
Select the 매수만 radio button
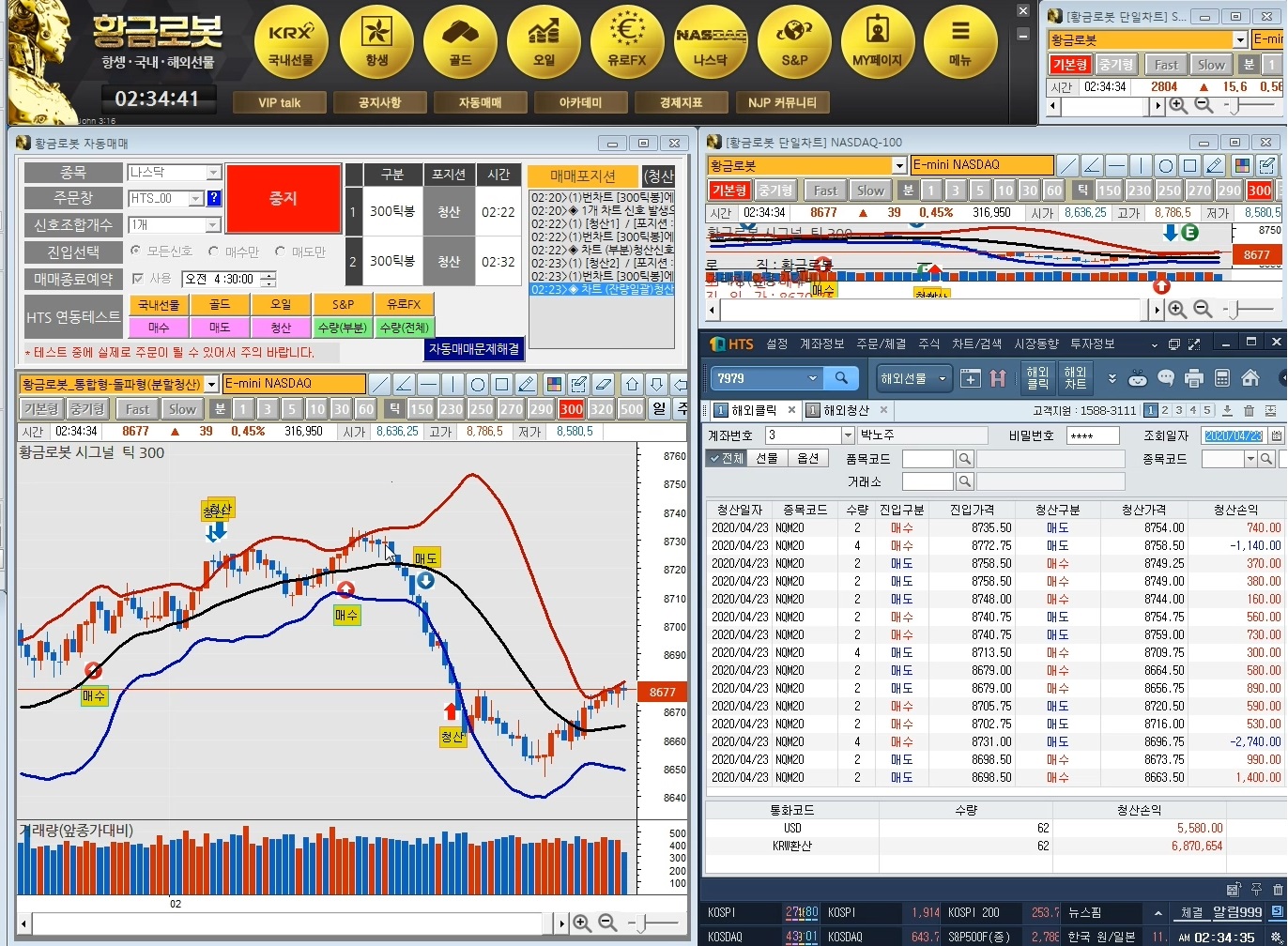coord(213,252)
